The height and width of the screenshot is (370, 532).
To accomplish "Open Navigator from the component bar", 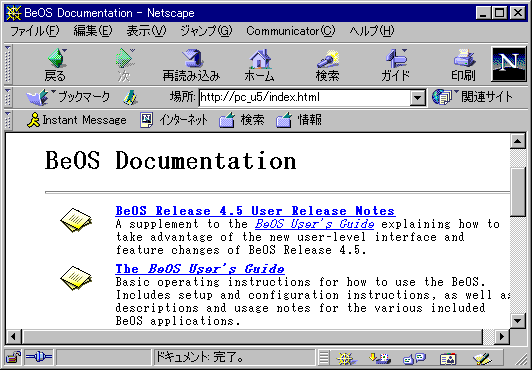I will point(345,358).
